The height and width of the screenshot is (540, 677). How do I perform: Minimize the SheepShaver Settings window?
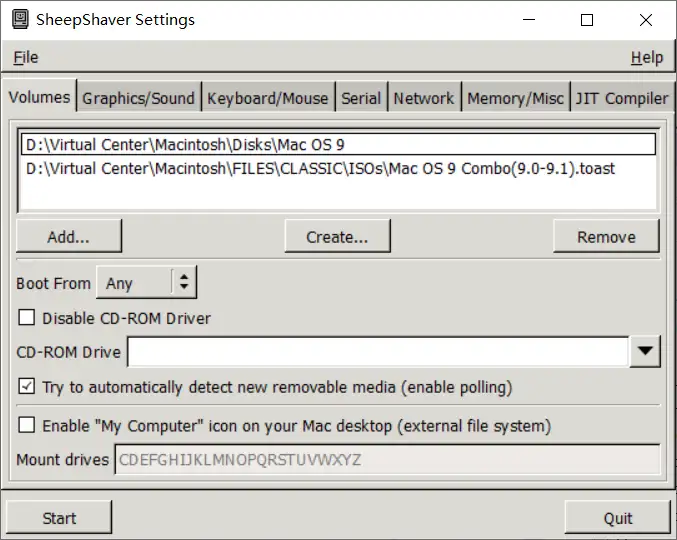[529, 19]
